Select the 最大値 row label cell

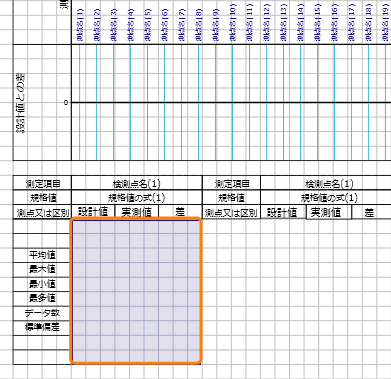click(x=42, y=269)
